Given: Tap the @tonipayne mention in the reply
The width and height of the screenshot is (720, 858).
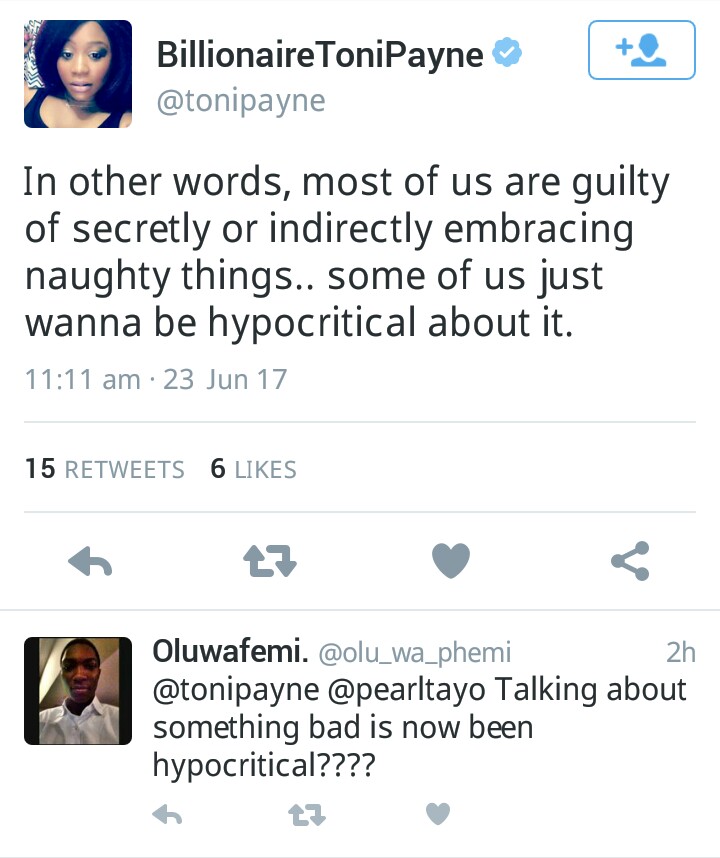Looking at the screenshot, I should tap(225, 690).
